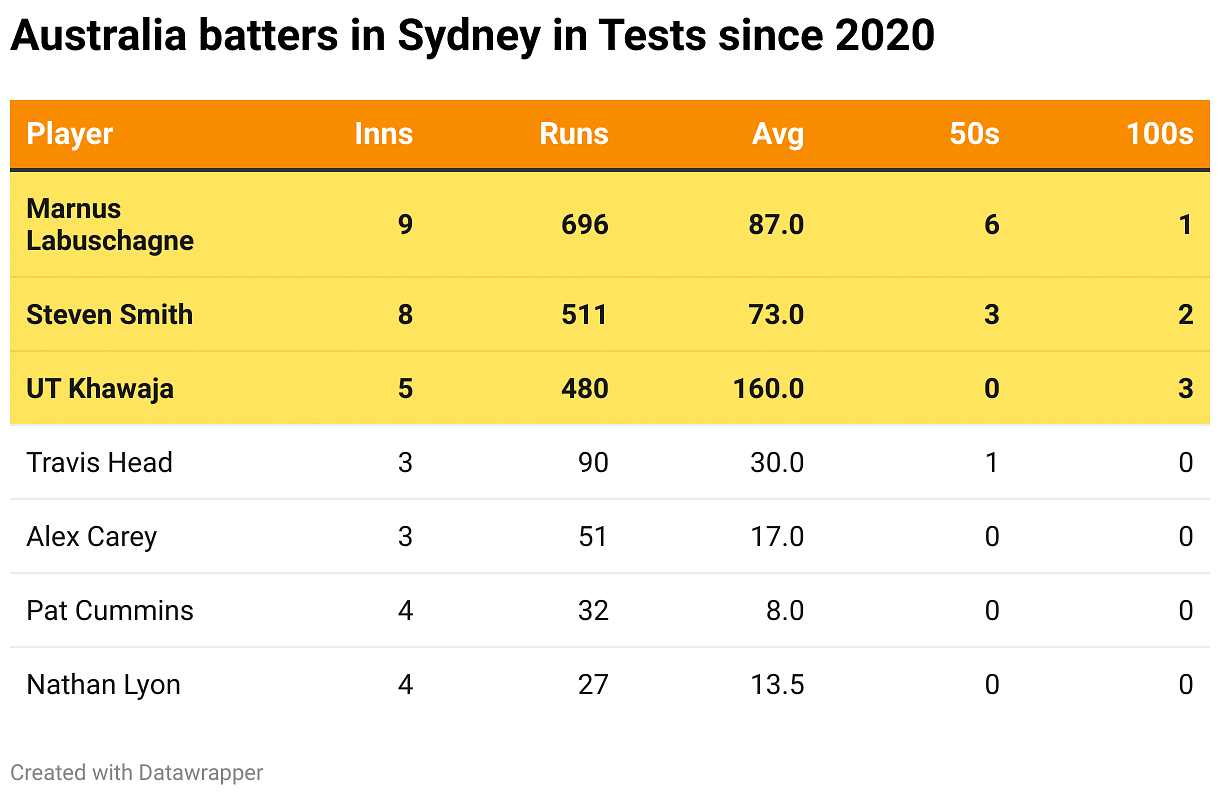1220x796 pixels.
Task: Click Travis Head's 90 runs cell
Action: [593, 462]
